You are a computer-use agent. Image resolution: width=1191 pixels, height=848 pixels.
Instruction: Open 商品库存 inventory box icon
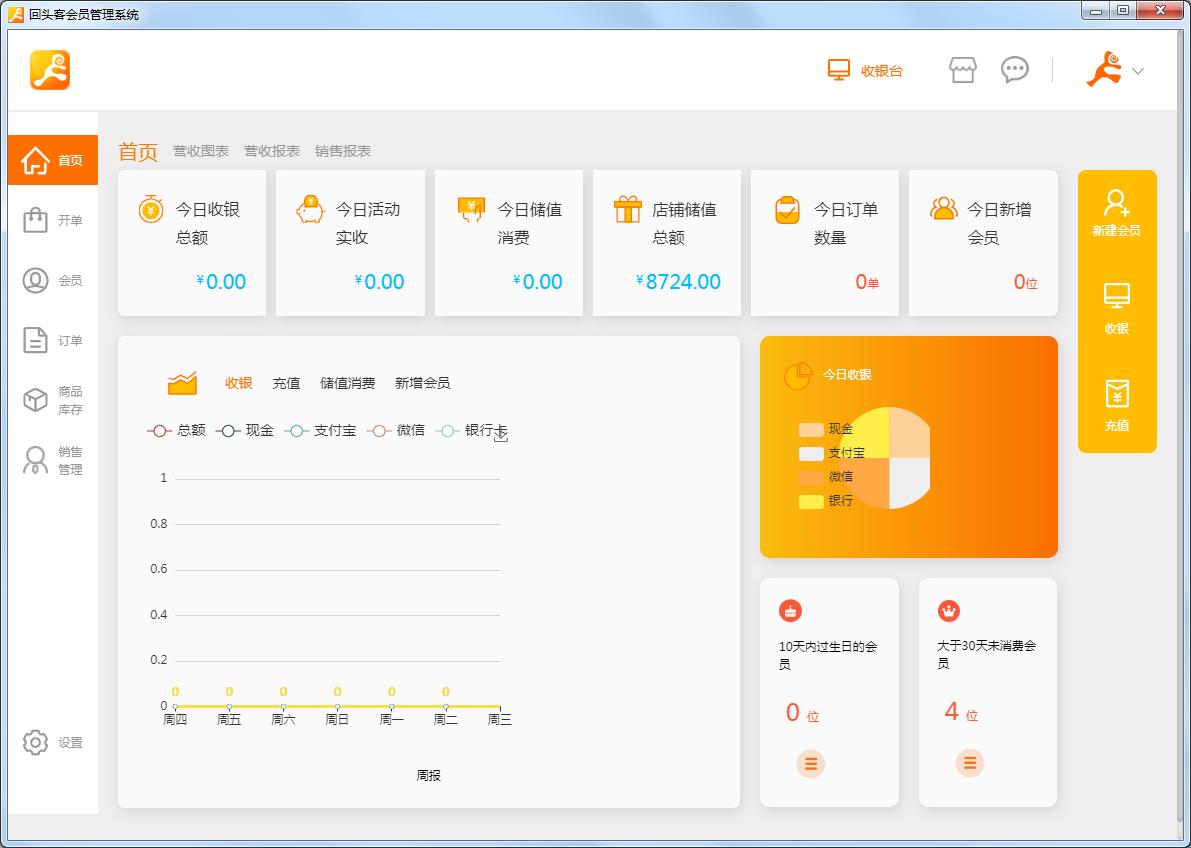click(x=36, y=400)
